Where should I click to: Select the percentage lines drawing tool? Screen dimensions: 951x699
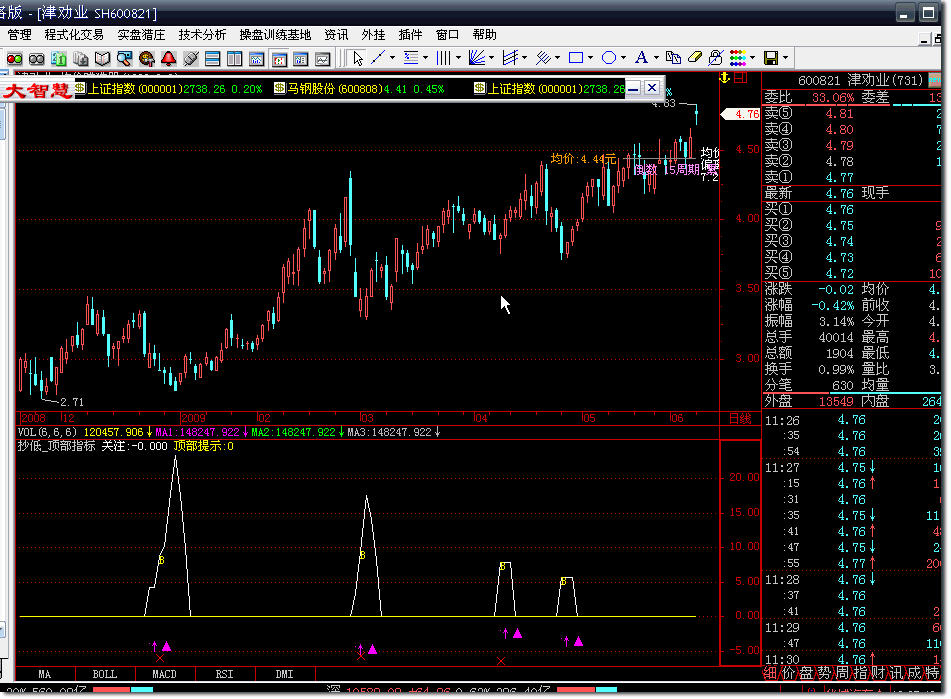[x=411, y=58]
